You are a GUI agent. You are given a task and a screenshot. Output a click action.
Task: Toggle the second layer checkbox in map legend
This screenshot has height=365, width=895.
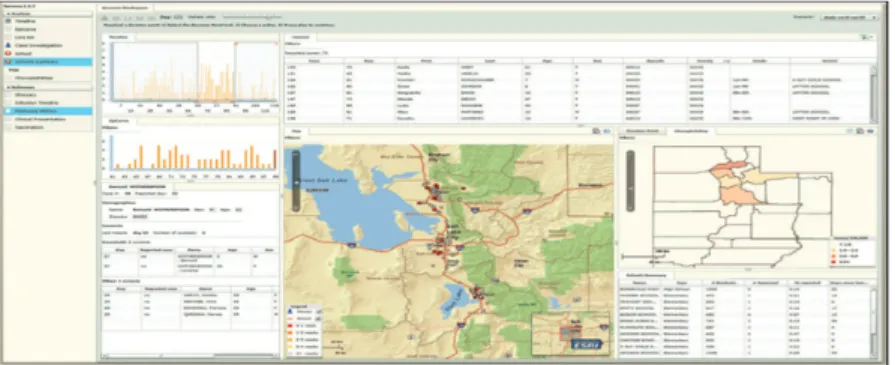point(319,318)
